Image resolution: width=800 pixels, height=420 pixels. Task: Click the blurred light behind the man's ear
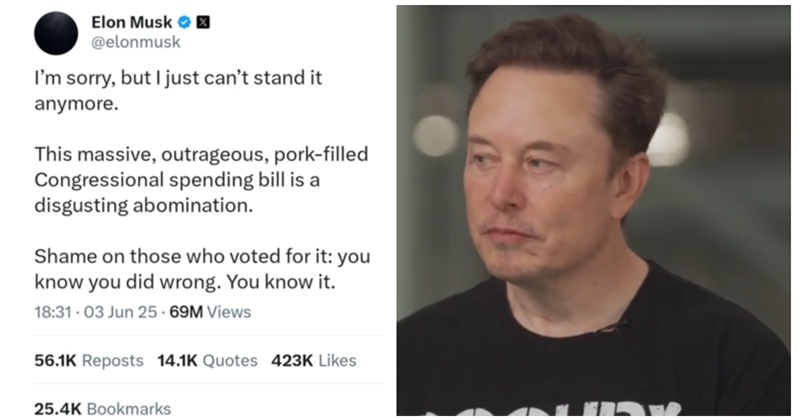click(668, 139)
